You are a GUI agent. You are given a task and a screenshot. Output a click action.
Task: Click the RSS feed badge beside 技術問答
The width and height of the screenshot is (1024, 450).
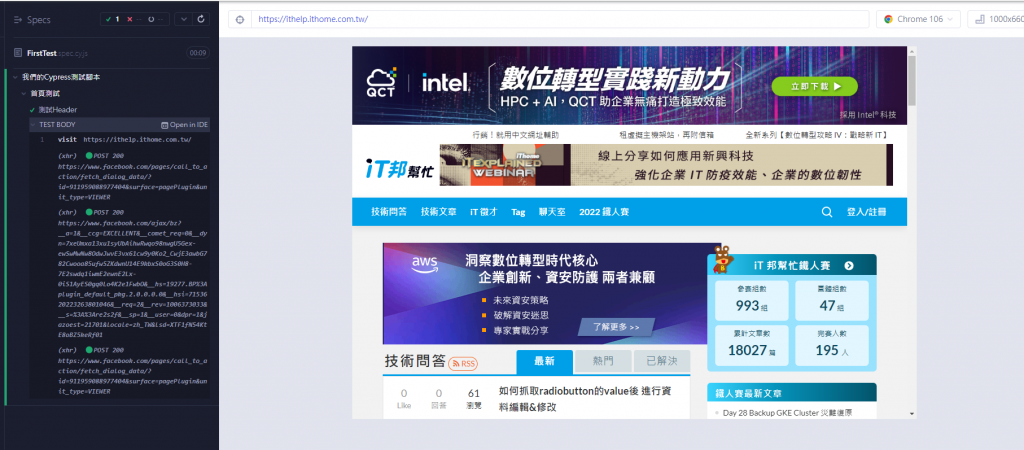point(464,363)
